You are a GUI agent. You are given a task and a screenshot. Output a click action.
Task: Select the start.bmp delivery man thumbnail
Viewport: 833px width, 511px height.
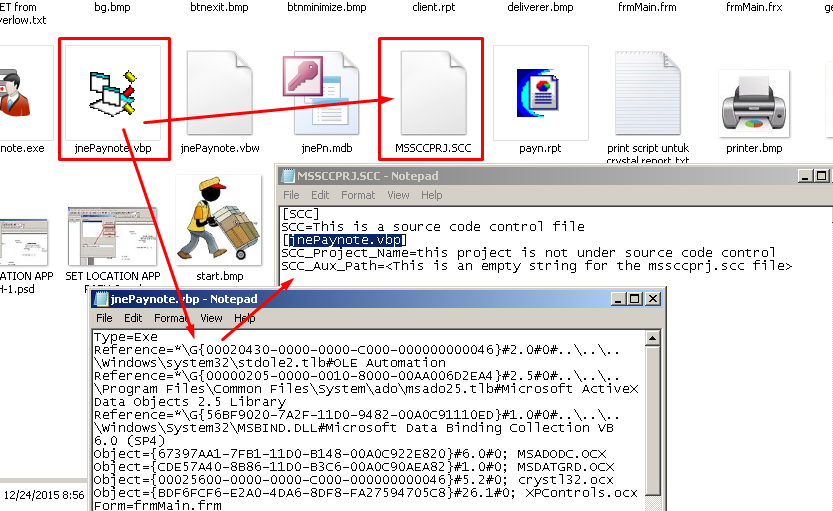click(219, 220)
